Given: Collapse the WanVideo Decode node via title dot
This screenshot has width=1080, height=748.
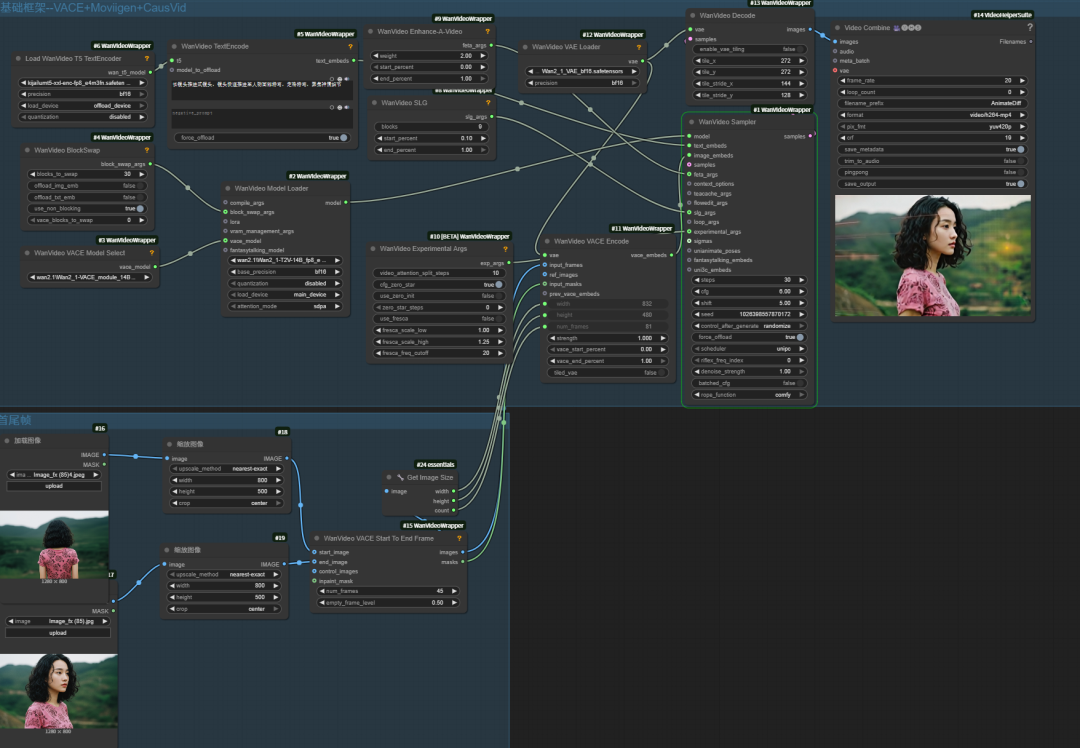Looking at the screenshot, I should [x=692, y=15].
